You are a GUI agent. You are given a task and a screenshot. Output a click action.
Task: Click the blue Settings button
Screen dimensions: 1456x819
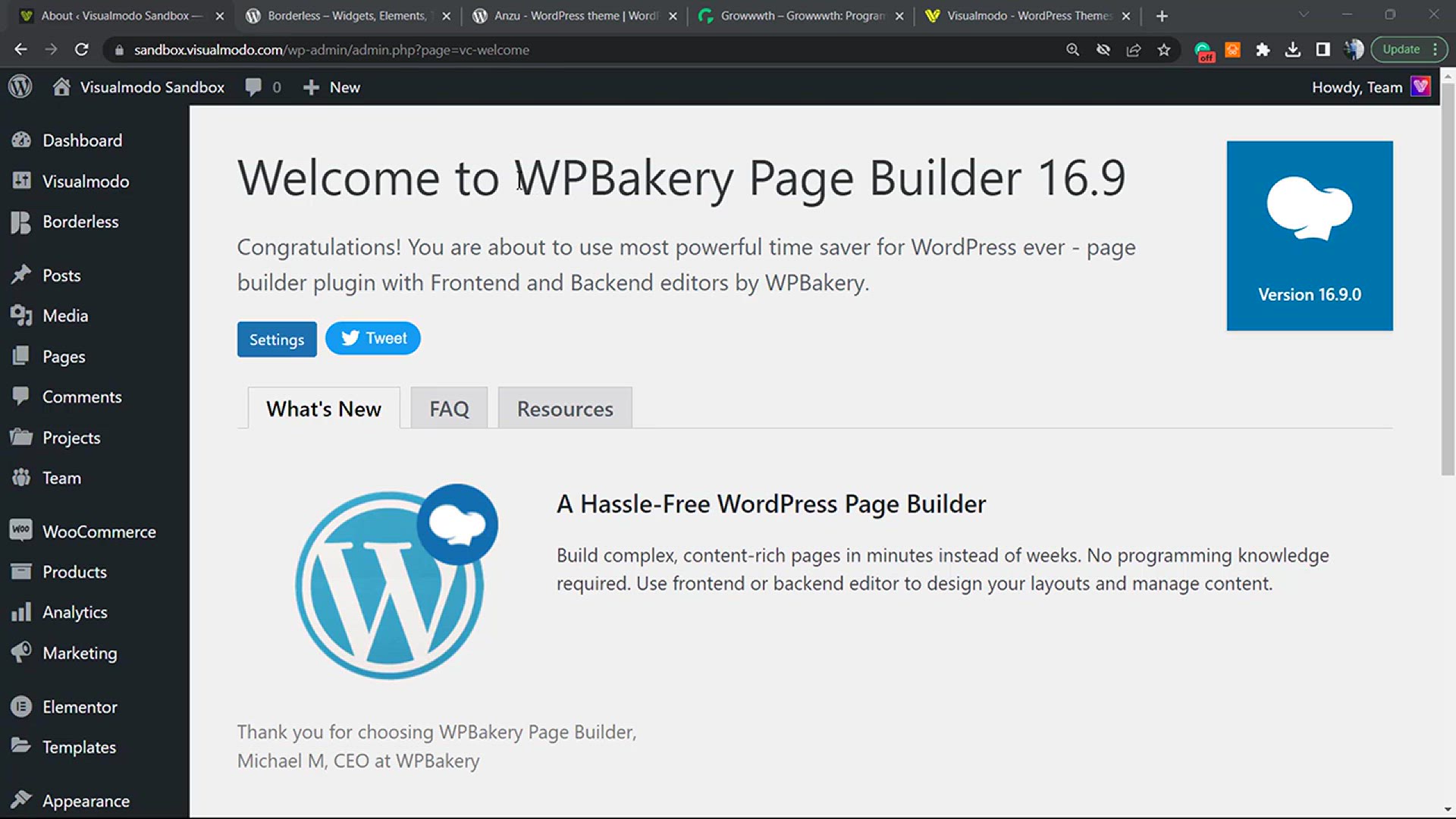[x=277, y=339]
